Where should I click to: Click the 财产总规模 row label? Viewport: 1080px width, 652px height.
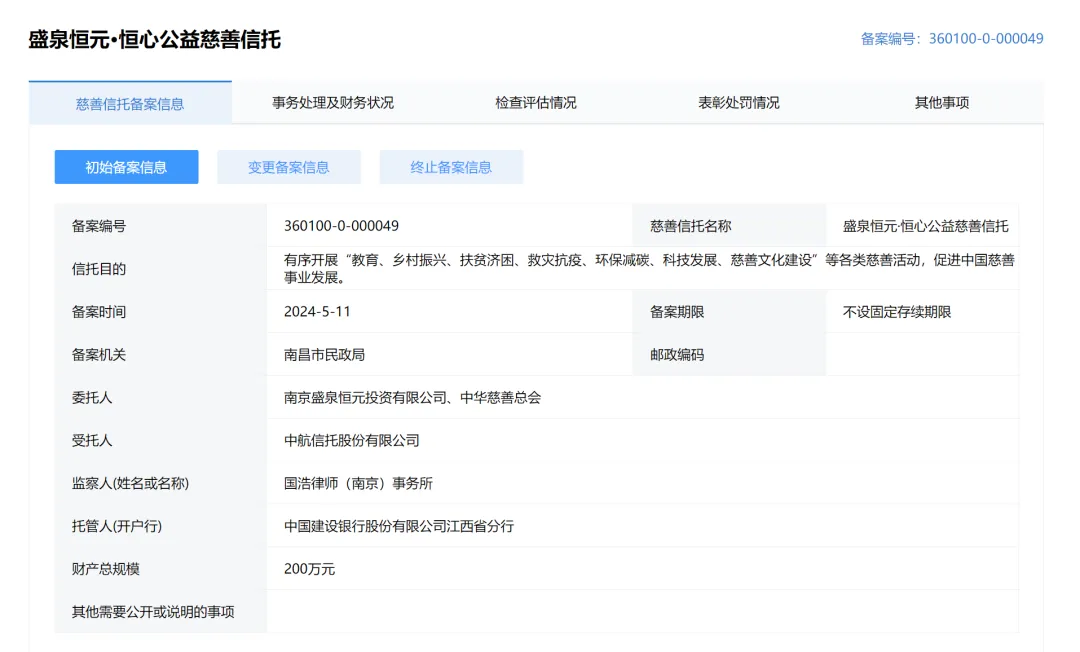pyautogui.click(x=105, y=569)
